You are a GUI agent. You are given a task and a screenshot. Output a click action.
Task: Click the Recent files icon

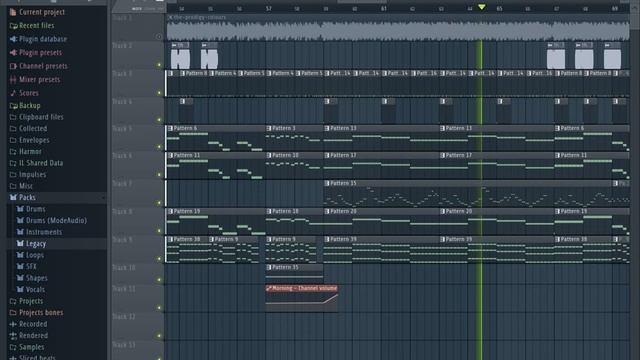click(x=13, y=26)
